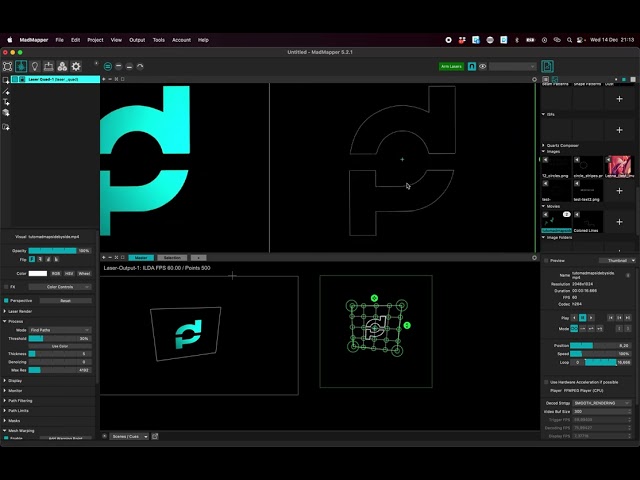Click the teal horizontal-lines round toolbar button
This screenshot has width=640, height=480.
(x=108, y=66)
